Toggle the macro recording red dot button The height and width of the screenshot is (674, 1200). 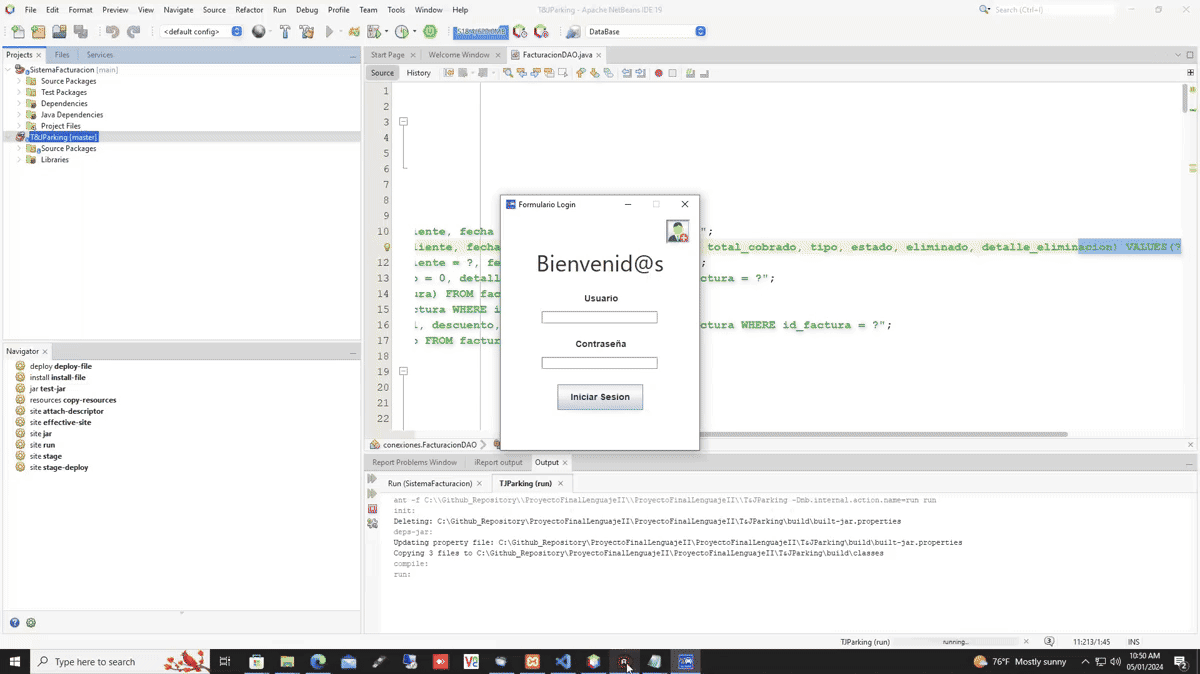[658, 73]
